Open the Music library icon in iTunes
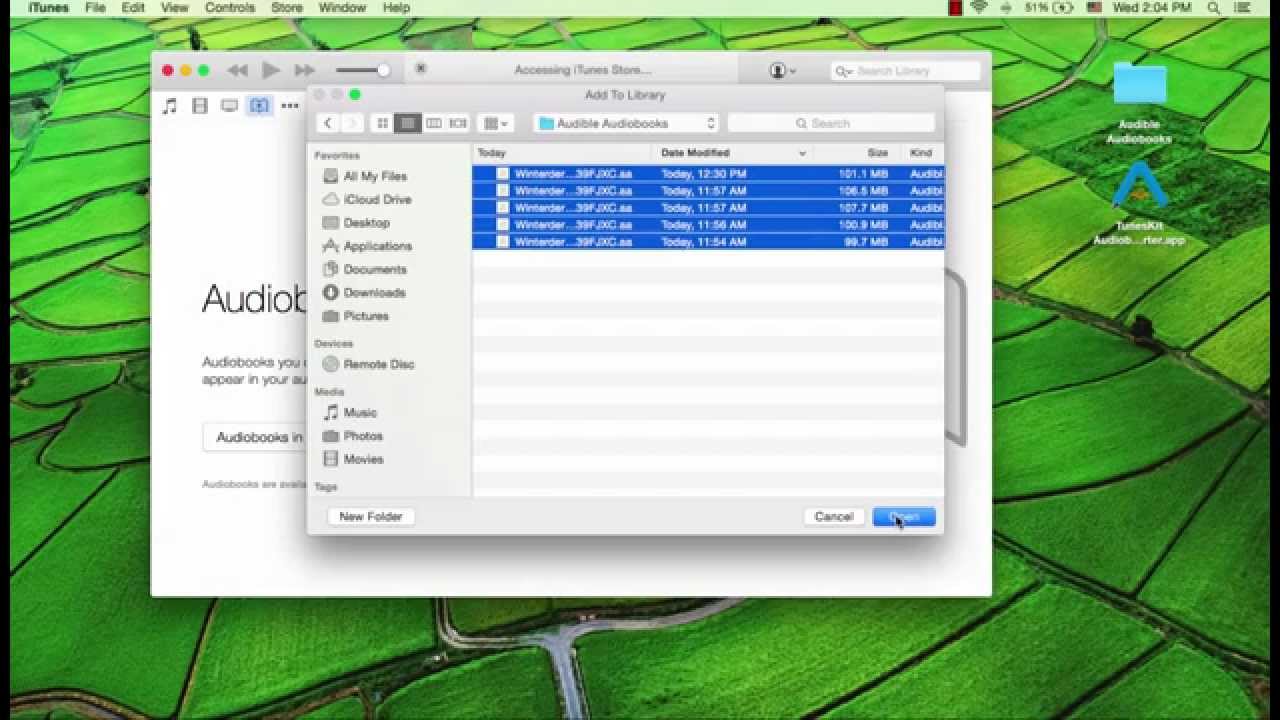 170,106
